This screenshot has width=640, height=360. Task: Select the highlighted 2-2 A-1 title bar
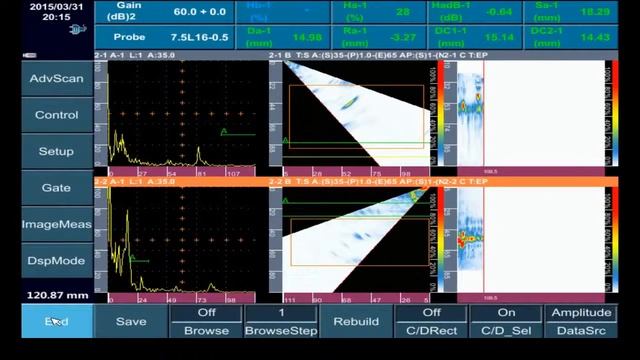coord(181,182)
